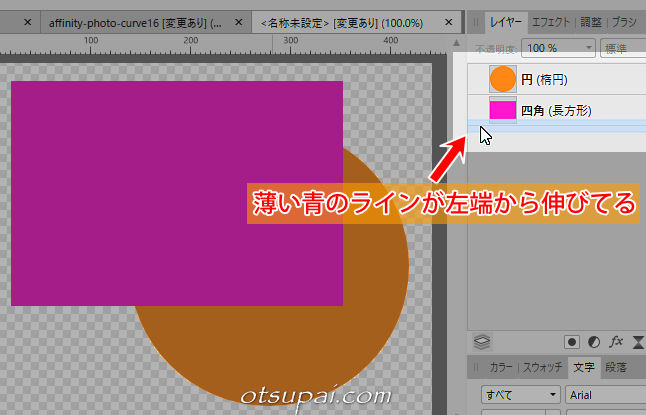This screenshot has width=646, height=415.
Task: Click the magenta rectangle layer thumbnail
Action: 502,110
